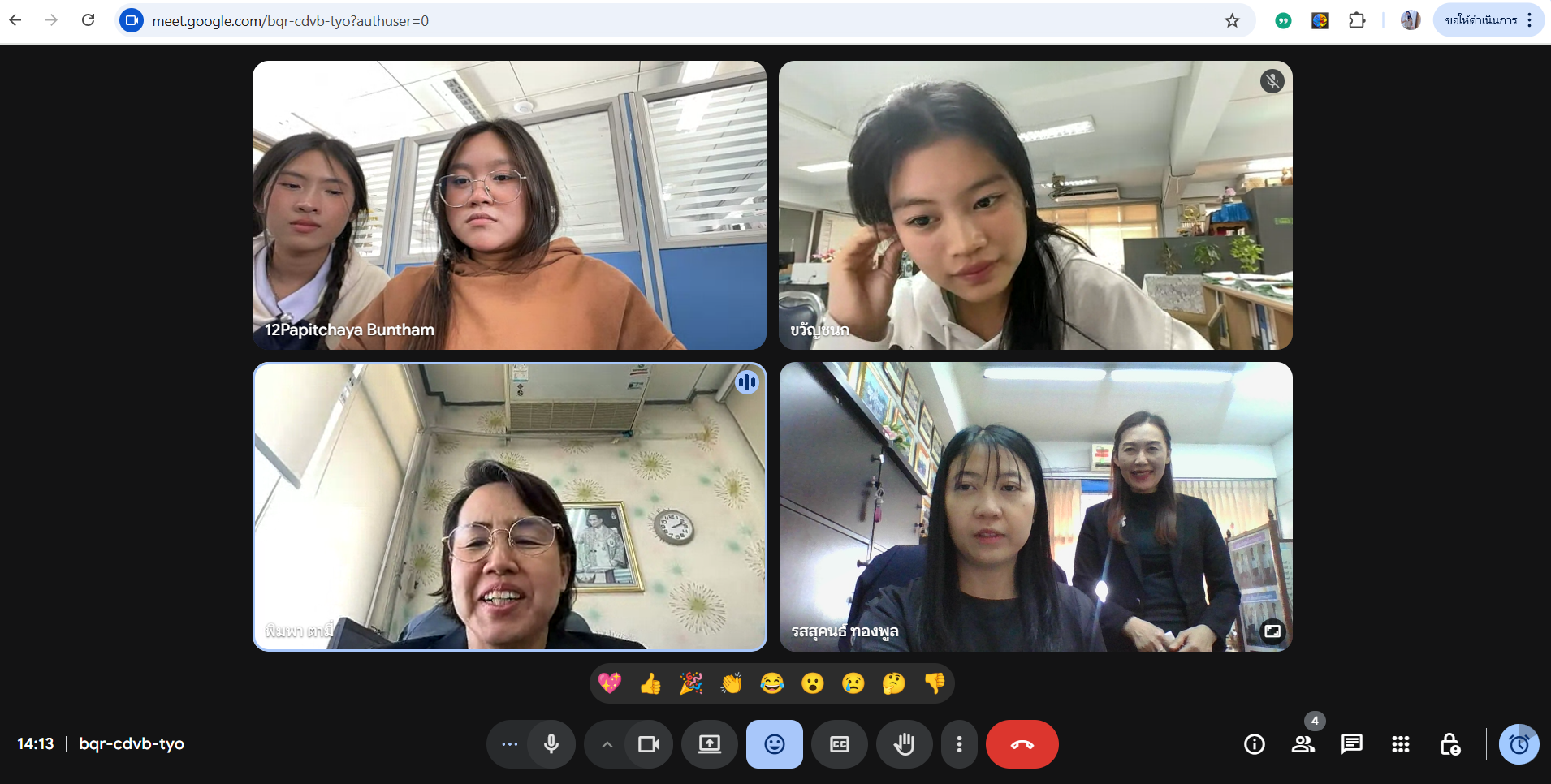Image resolution: width=1551 pixels, height=784 pixels.
Task: Turn off the camera
Action: 649,744
